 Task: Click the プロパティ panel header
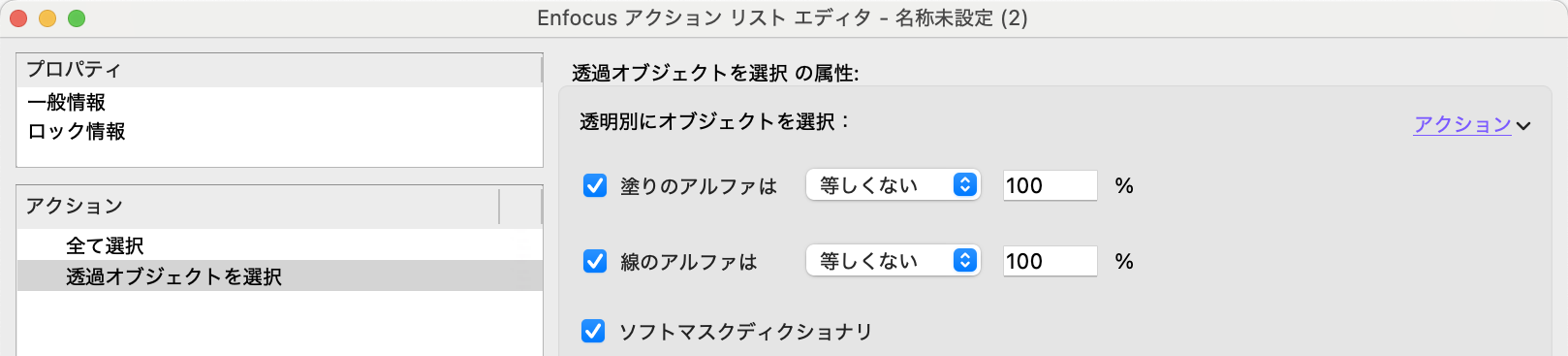pos(279,70)
